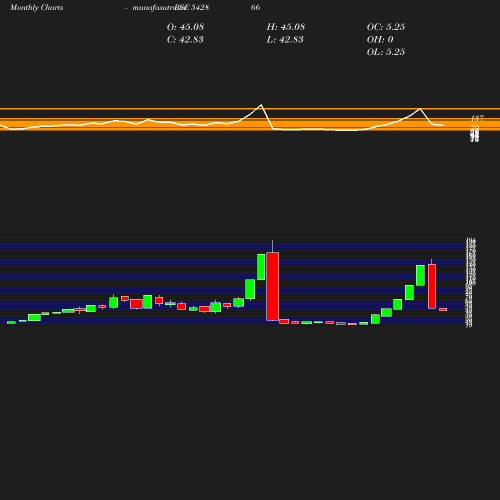Click the "OC: 5.25" reading
The height and width of the screenshot is (500, 500).
pyautogui.click(x=386, y=27)
